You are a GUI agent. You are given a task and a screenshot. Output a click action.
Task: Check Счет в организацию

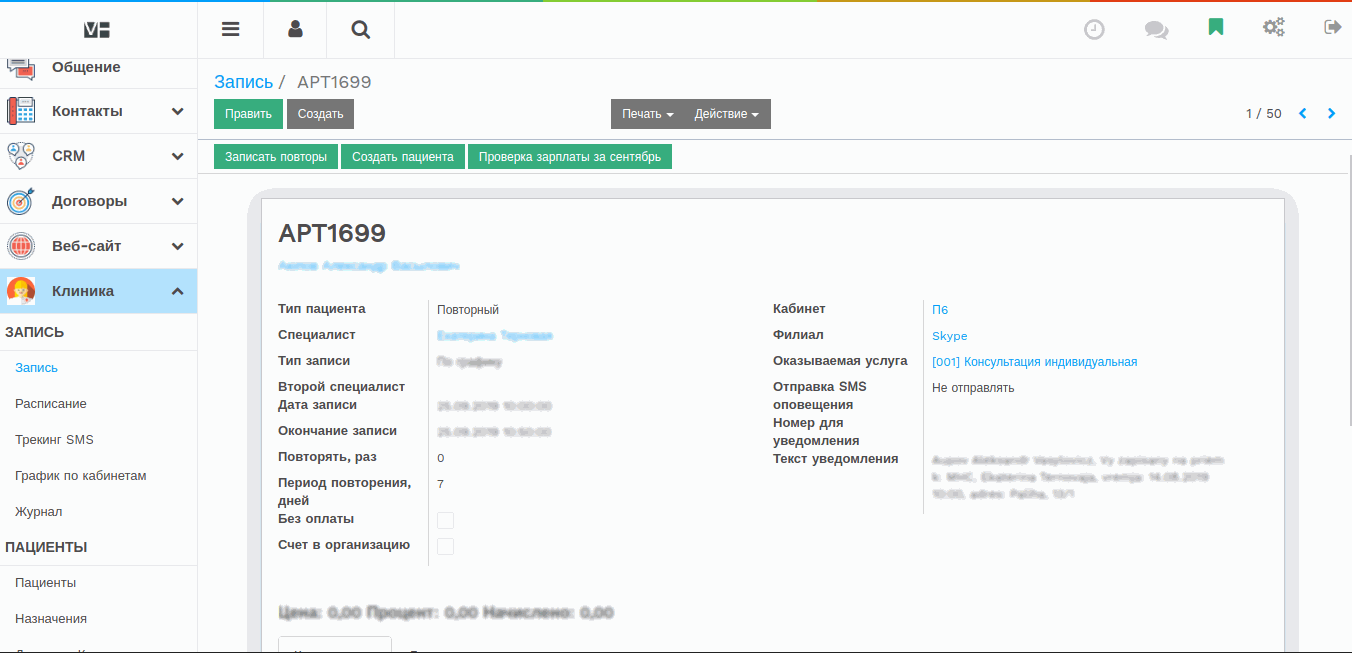(x=445, y=546)
